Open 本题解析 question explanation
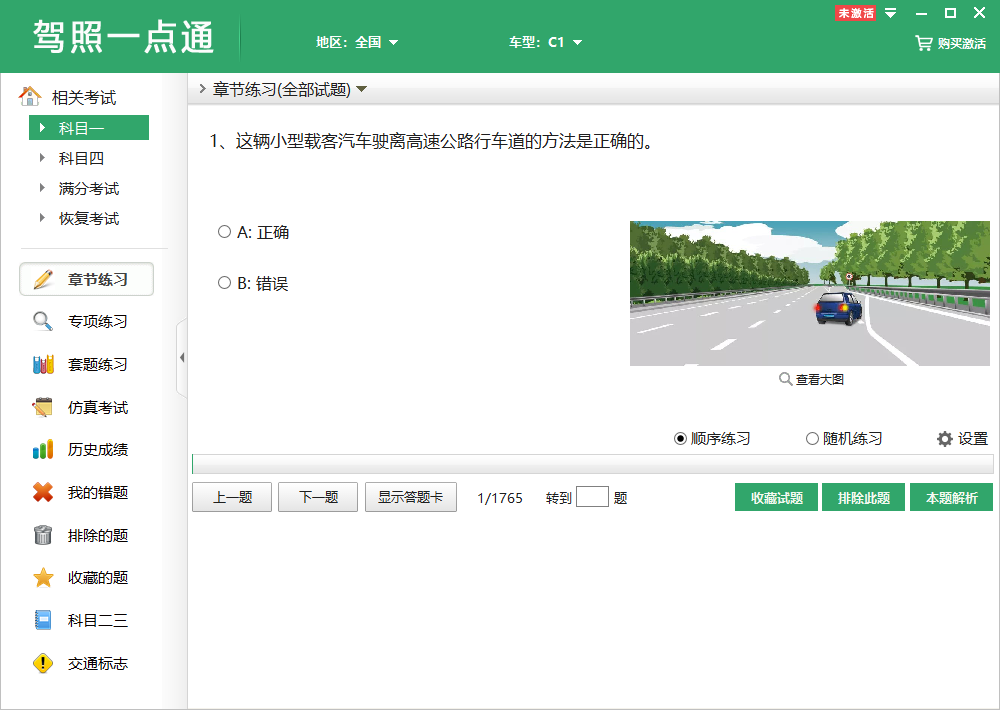The image size is (1000, 710). [x=951, y=497]
